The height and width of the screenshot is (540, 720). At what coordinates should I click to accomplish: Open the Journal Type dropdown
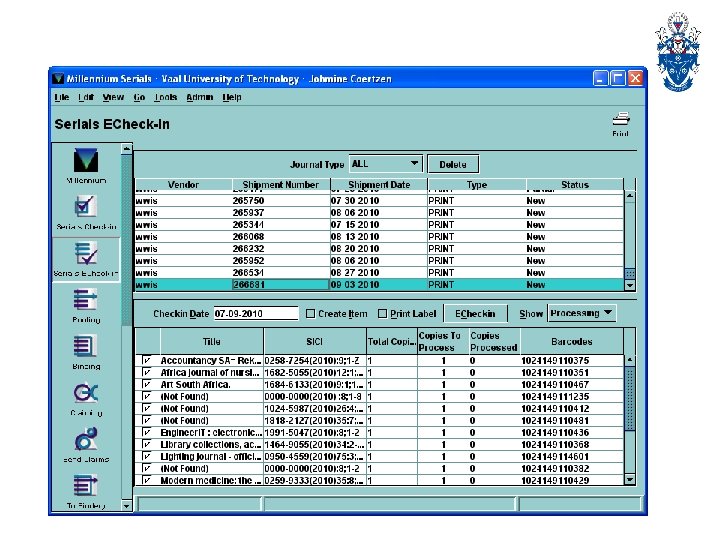tap(386, 164)
